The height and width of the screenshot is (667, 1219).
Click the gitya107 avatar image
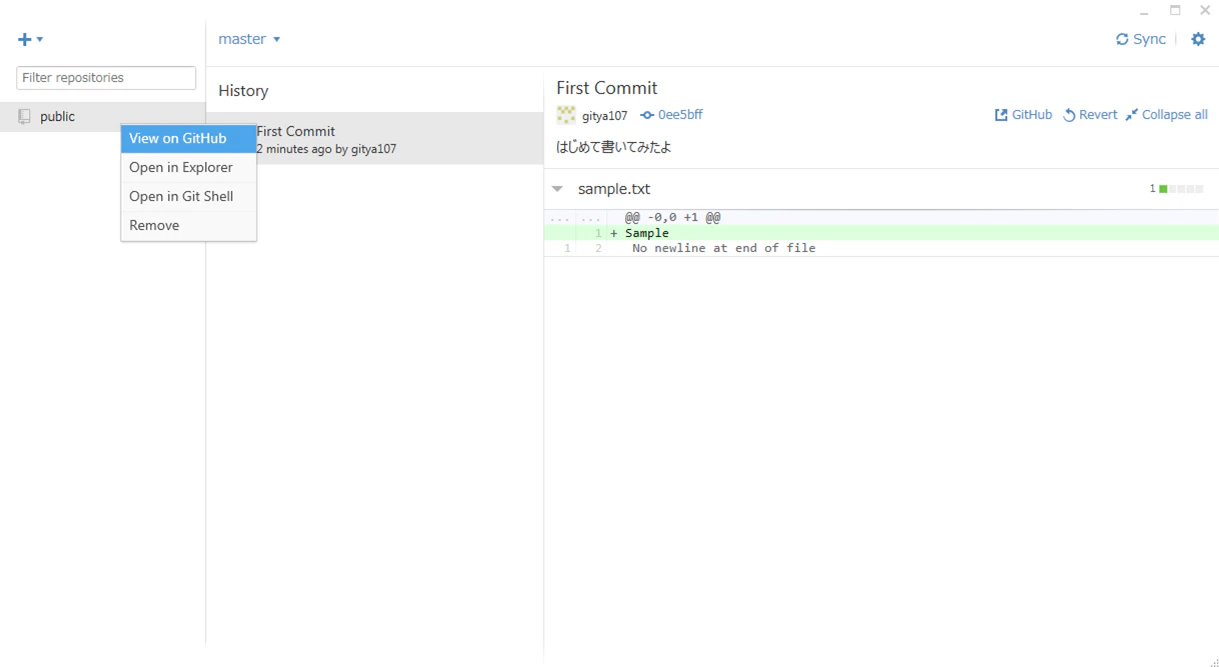pyautogui.click(x=566, y=115)
